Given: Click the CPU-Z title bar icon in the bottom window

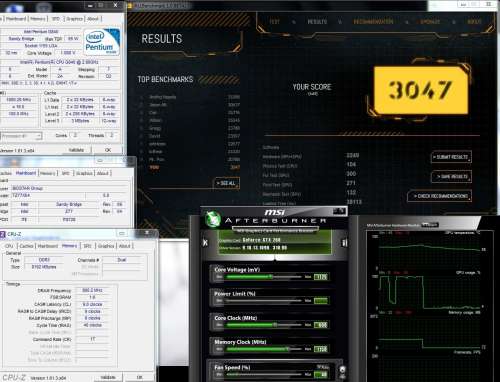Looking at the screenshot, I should tap(2, 234).
